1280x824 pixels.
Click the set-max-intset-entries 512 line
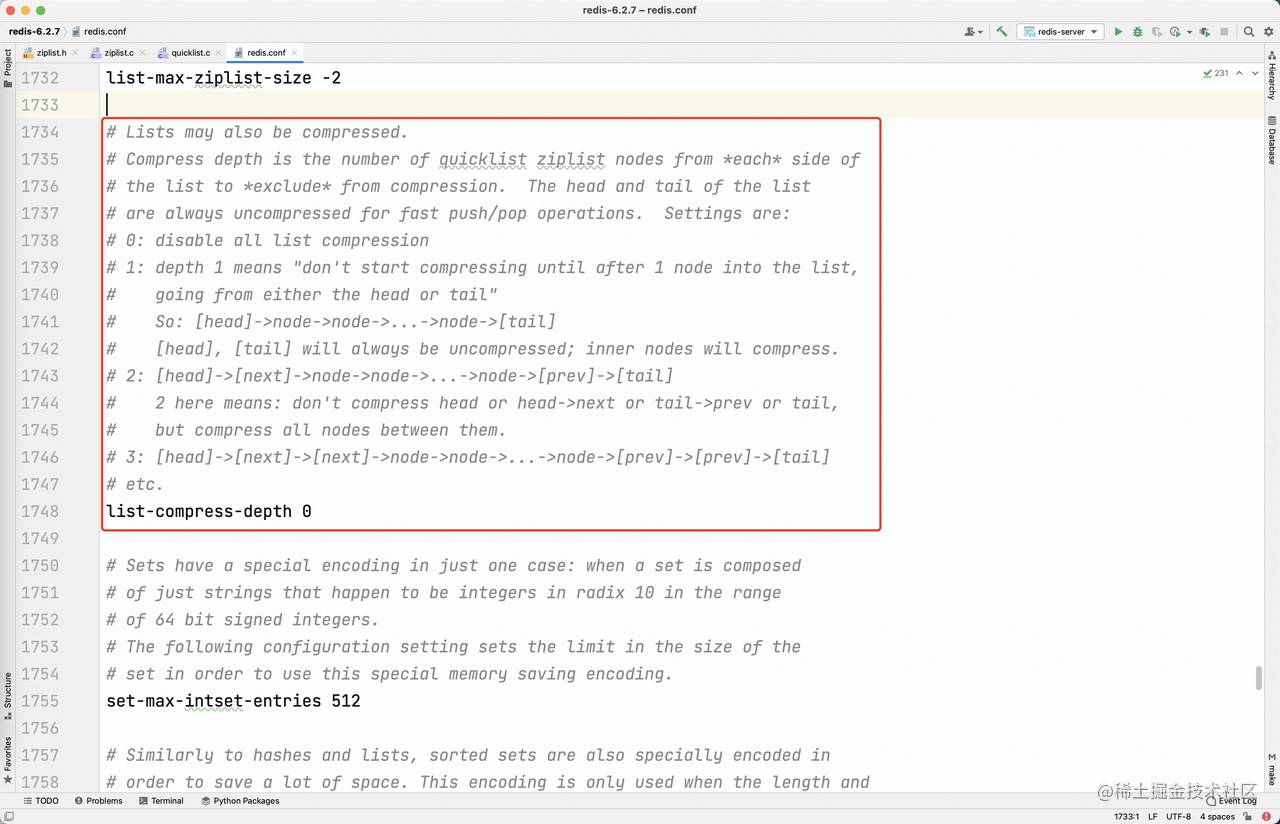tap(233, 701)
